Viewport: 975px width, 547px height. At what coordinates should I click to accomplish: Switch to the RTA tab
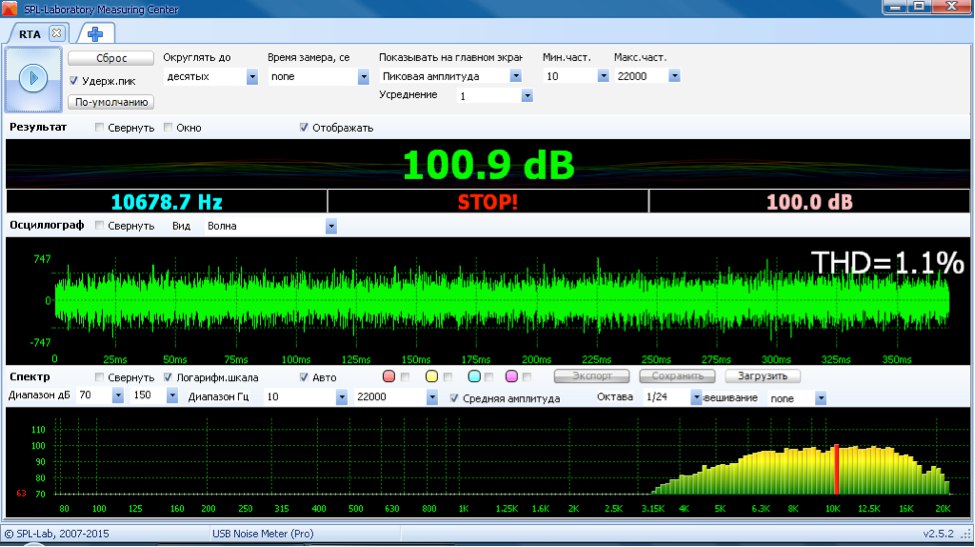pos(29,34)
